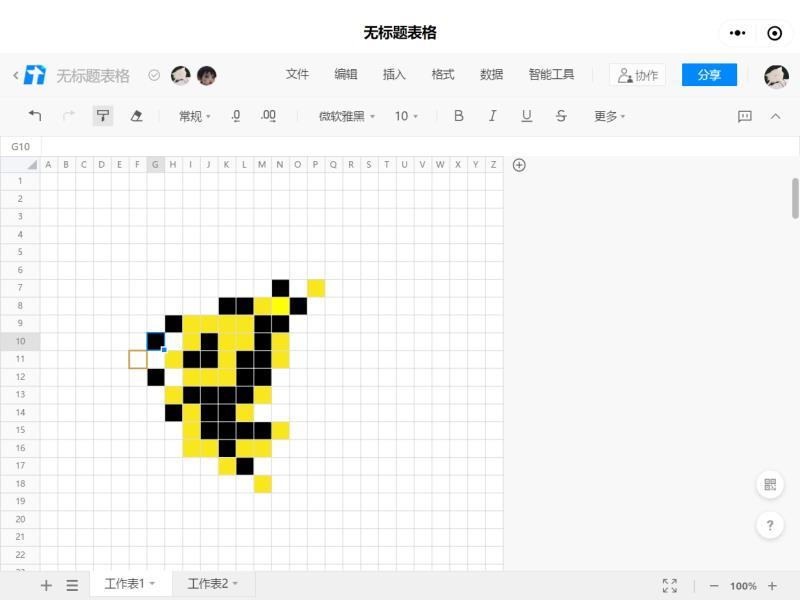Switch to the 工作表2 tab
This screenshot has width=800, height=600.
213,584
